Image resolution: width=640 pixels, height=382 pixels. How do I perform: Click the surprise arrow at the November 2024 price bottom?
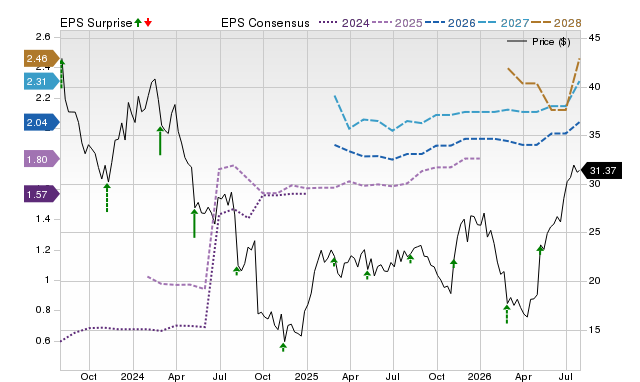(x=283, y=347)
